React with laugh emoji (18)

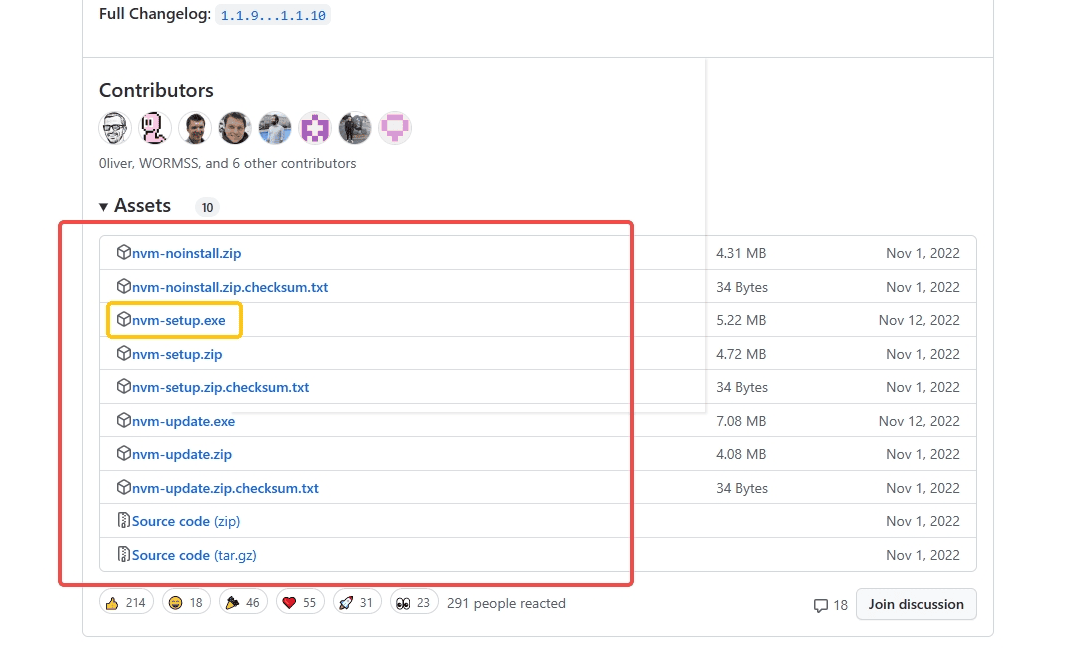(x=186, y=603)
